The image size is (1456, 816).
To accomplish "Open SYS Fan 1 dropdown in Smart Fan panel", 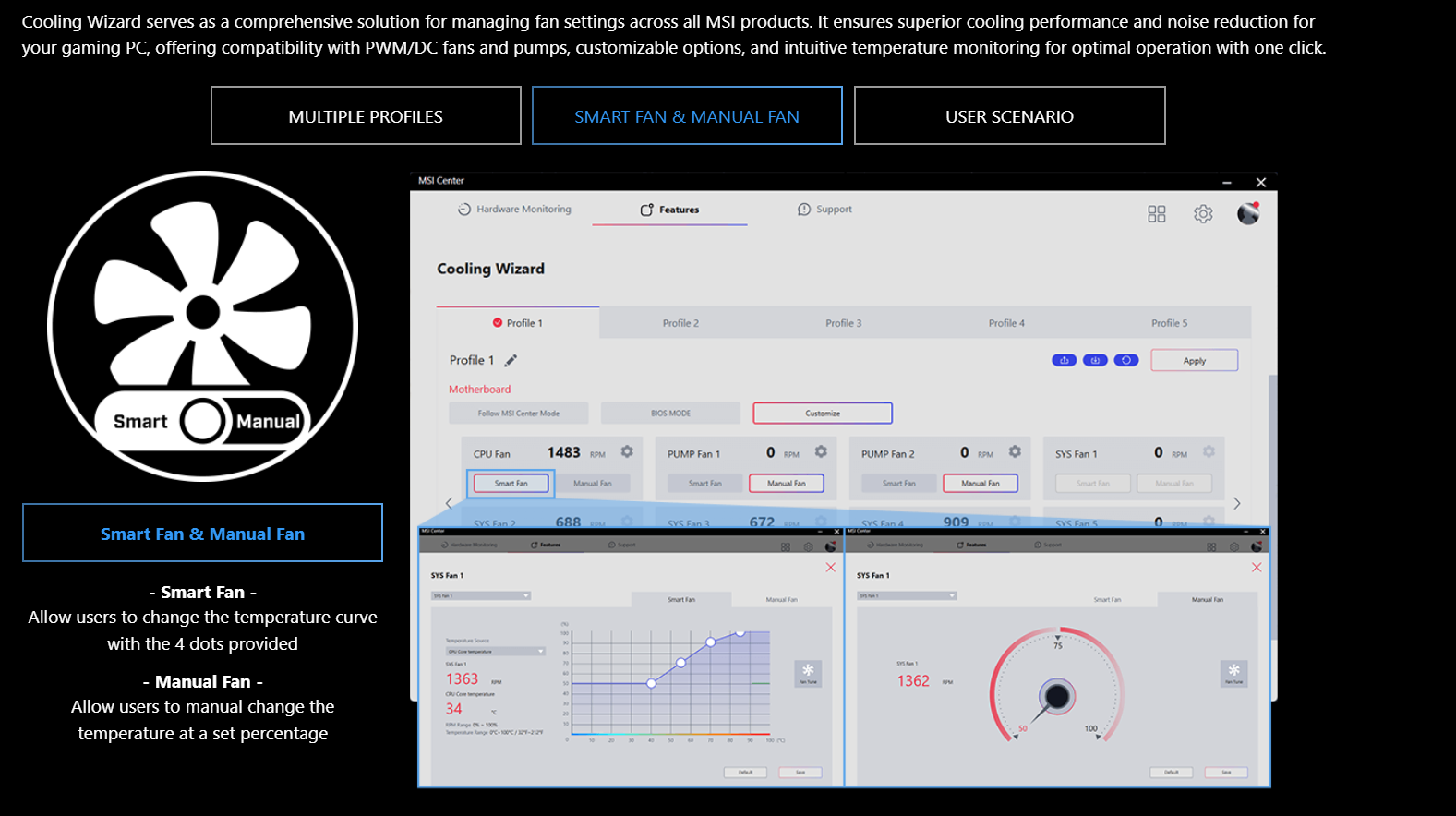I will point(481,596).
